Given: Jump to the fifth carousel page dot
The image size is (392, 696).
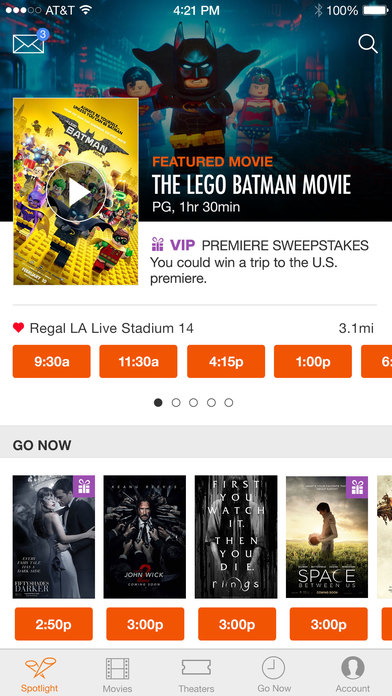Looking at the screenshot, I should (x=229, y=403).
